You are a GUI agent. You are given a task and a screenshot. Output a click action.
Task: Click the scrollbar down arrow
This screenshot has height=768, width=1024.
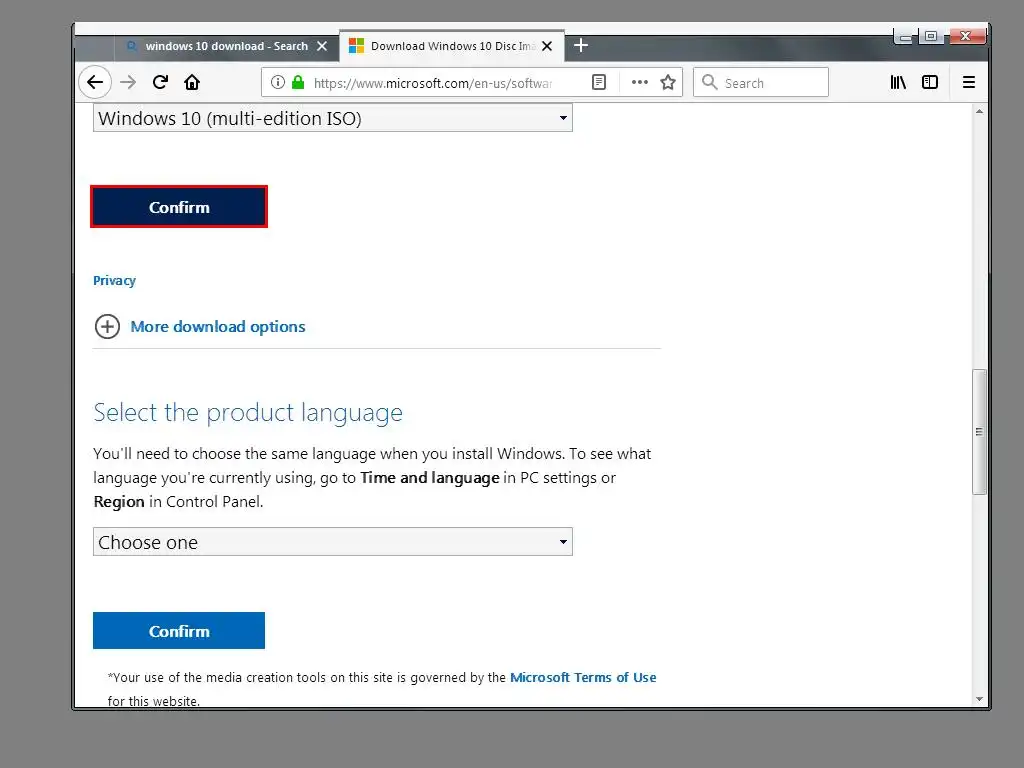coord(979,699)
